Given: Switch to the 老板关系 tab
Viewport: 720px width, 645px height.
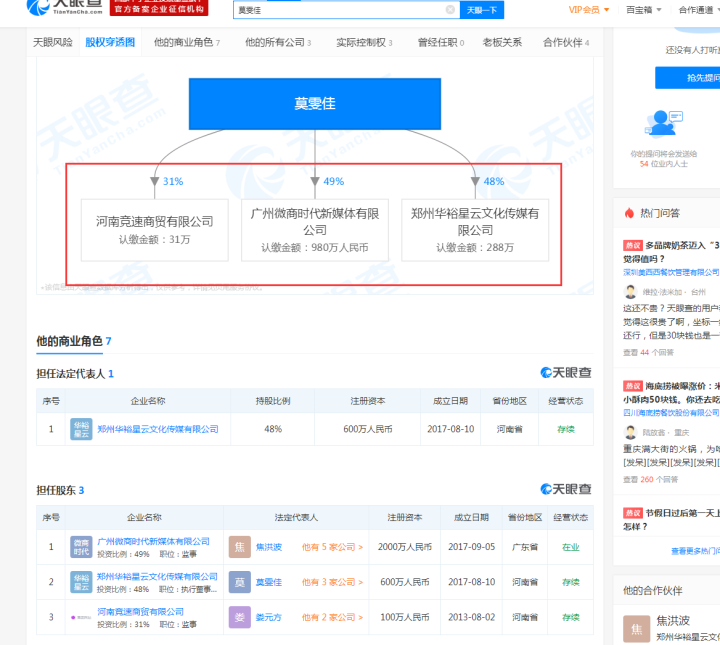Looking at the screenshot, I should click(x=502, y=42).
